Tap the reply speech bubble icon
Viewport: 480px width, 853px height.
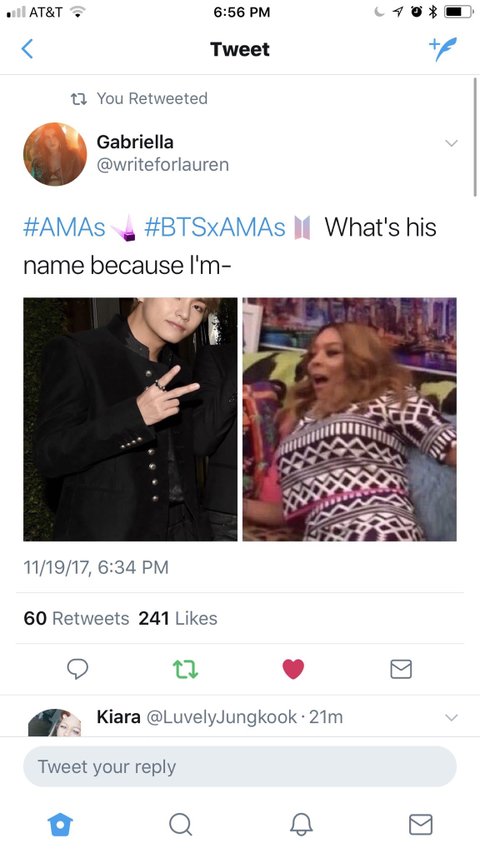pos(77,669)
